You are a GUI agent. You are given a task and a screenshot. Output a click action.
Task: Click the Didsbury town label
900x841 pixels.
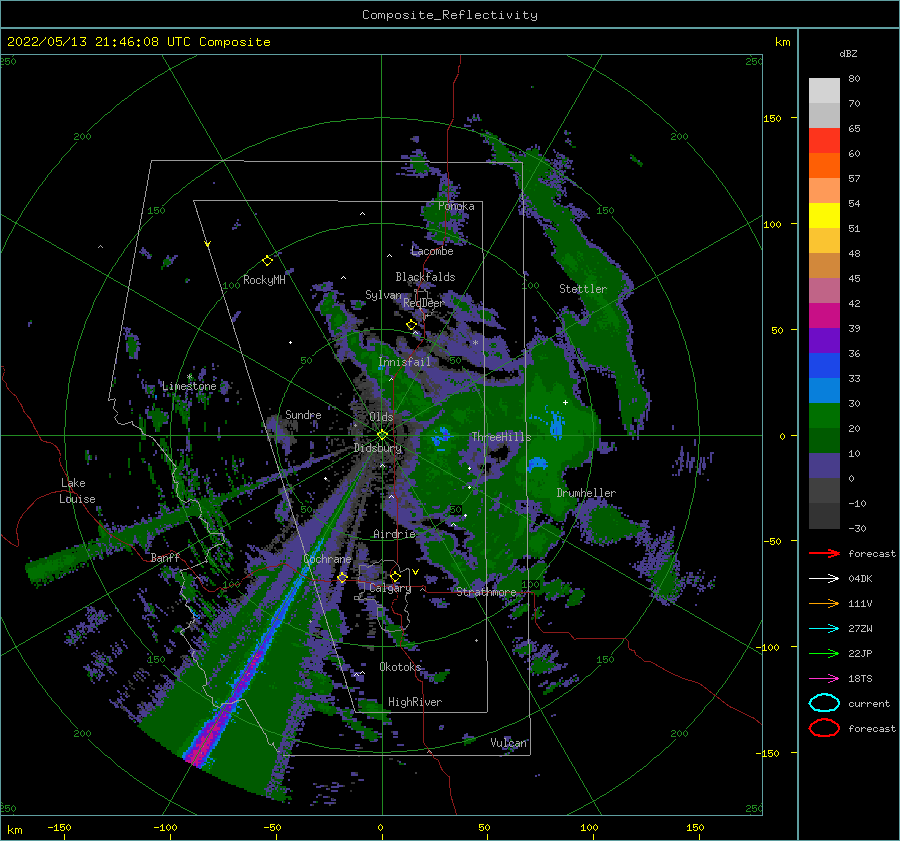(x=378, y=448)
